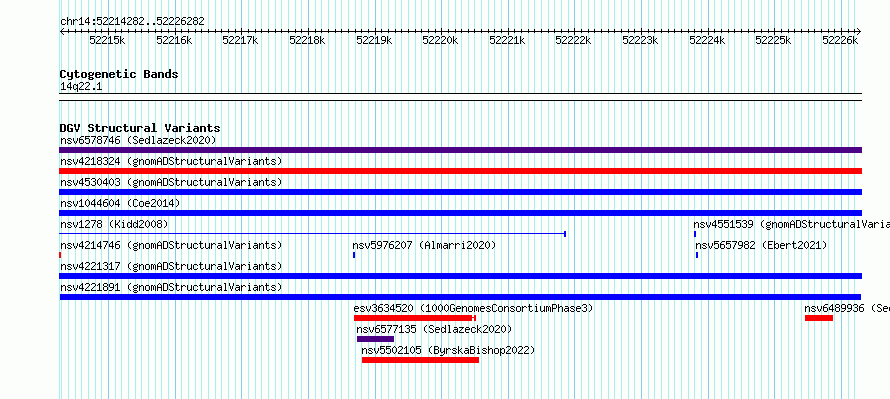Click the 14q22.1 band label
The image size is (890, 399).
click(81, 87)
